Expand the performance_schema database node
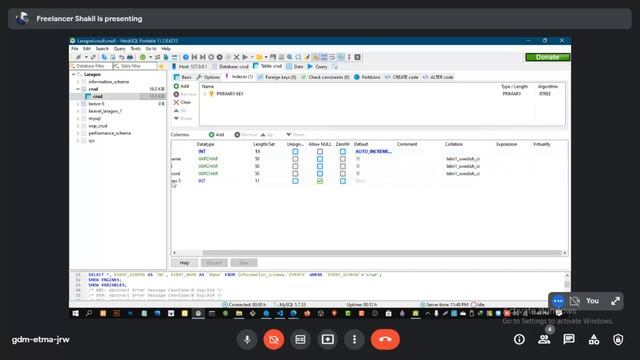 pos(78,133)
